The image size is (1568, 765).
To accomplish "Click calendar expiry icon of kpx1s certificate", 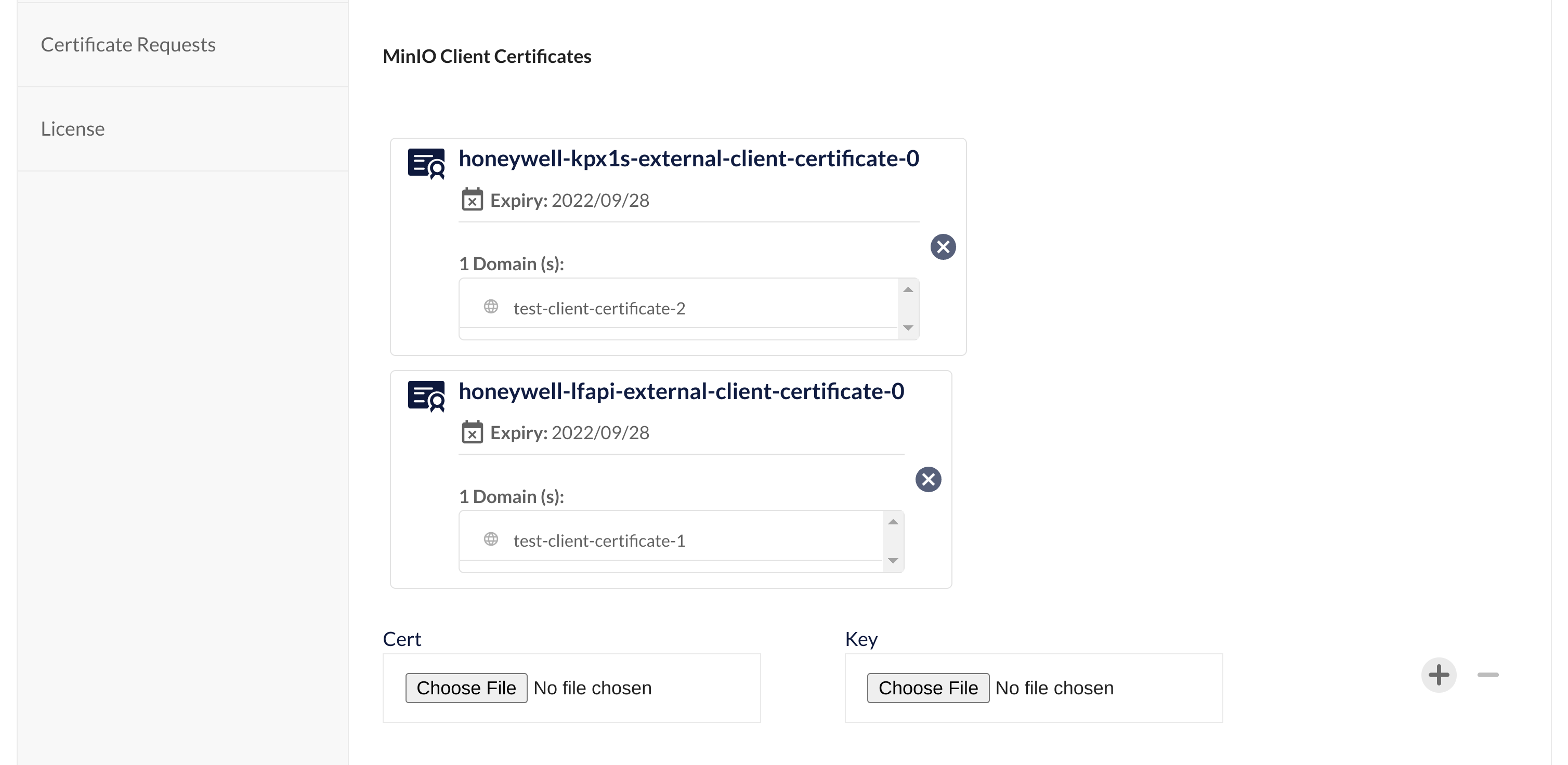I will tap(472, 200).
